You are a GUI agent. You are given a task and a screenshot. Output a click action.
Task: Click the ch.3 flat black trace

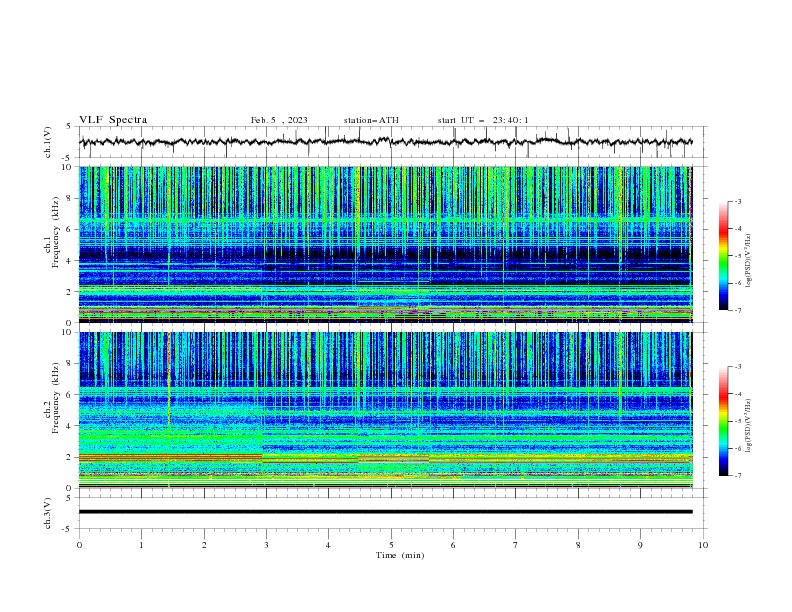pos(385,512)
